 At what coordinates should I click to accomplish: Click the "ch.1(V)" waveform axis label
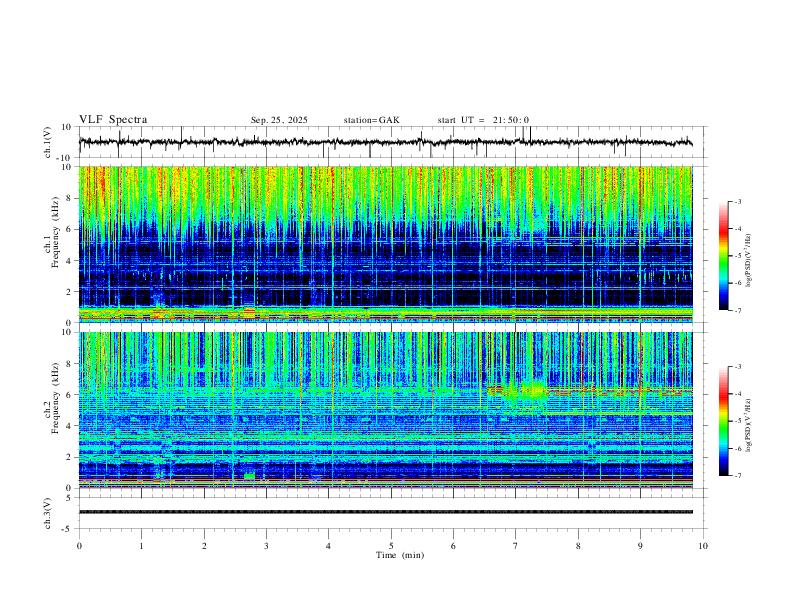point(48,142)
